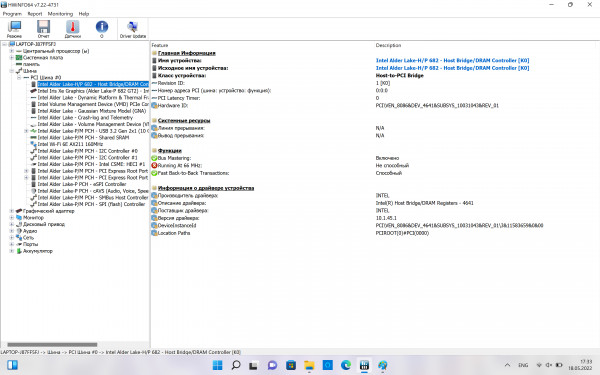600x375 pixels.
Task: Collapse the LAPTOP root tree node
Action: [5, 44]
